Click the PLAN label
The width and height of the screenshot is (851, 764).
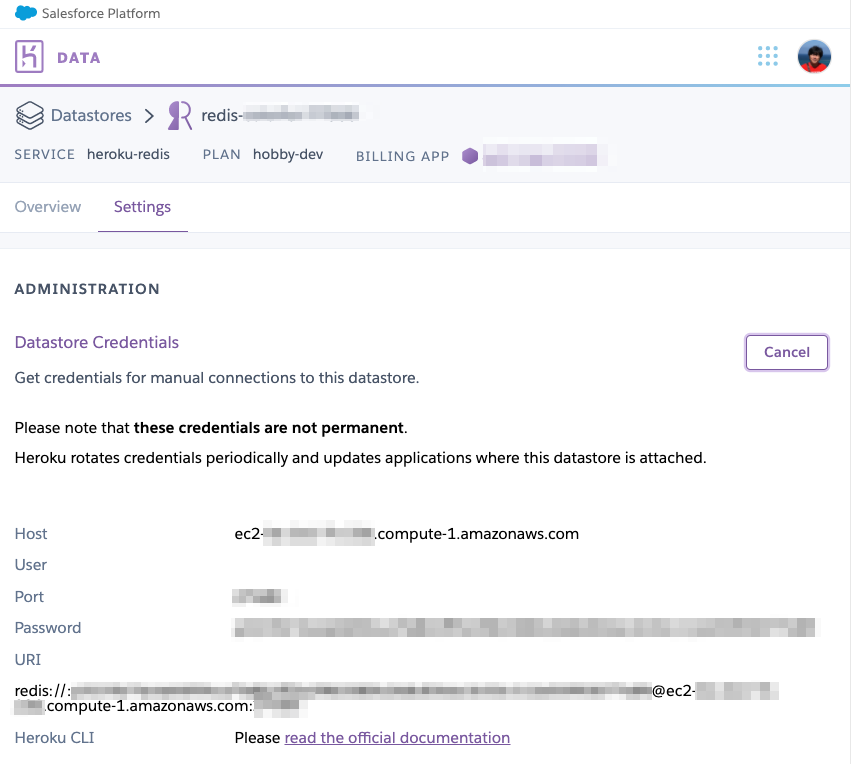[221, 155]
